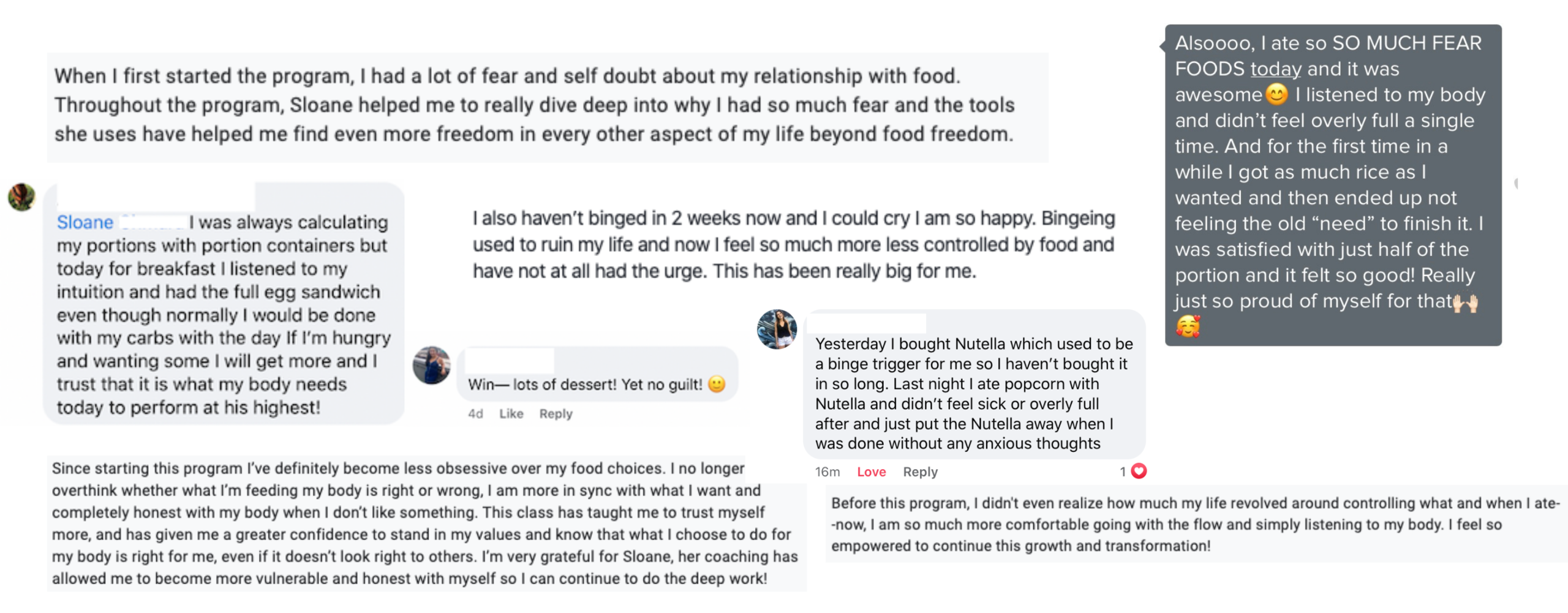This screenshot has height=613, width=1568.
Task: Click the smiling emoji after 'awesome'
Action: (x=1276, y=94)
